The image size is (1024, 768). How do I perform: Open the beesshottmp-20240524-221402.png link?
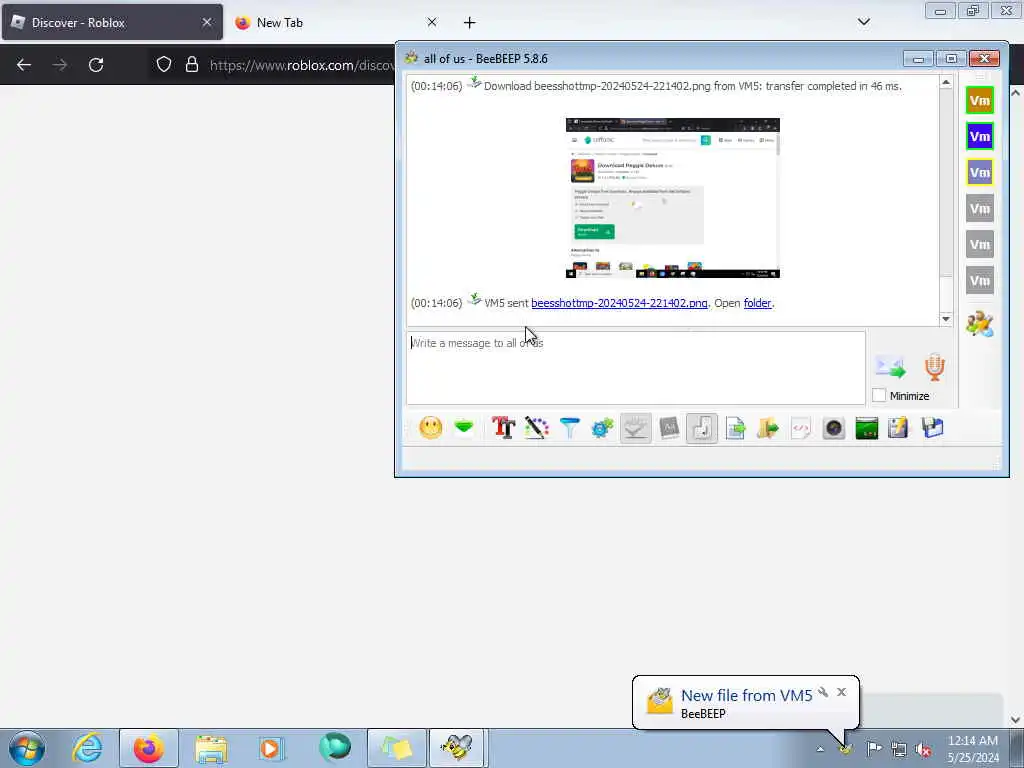pyautogui.click(x=619, y=303)
